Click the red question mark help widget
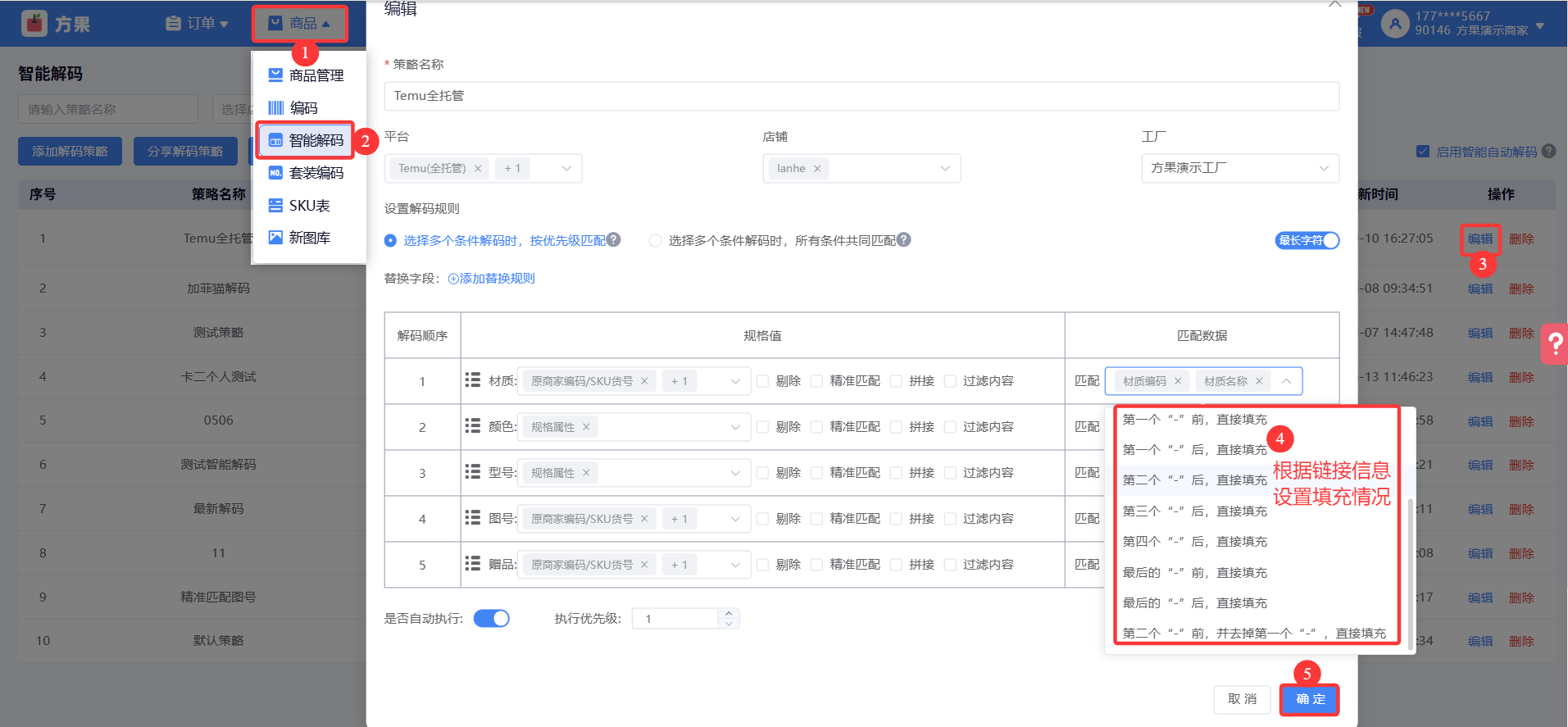 [x=1554, y=344]
